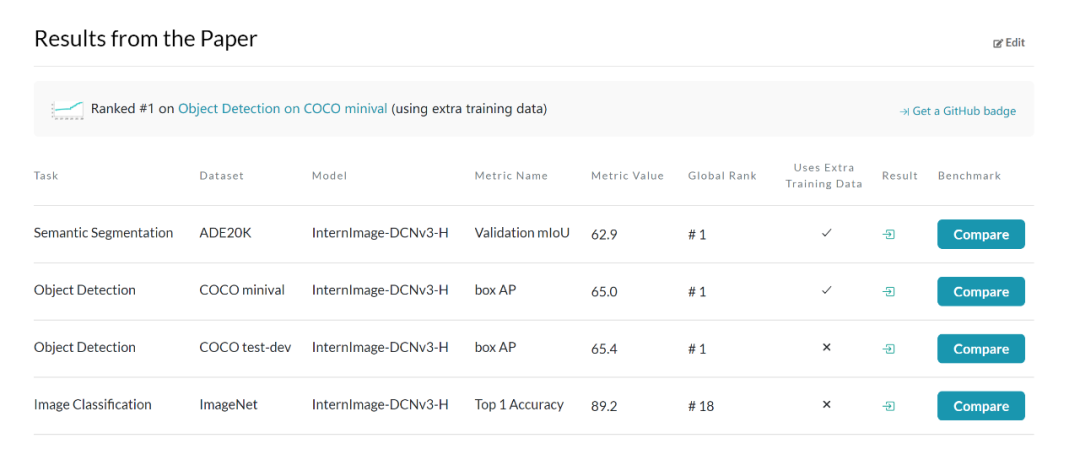This screenshot has width=1080, height=460.
Task: Open result icon for ADE20K row
Action: point(889,234)
